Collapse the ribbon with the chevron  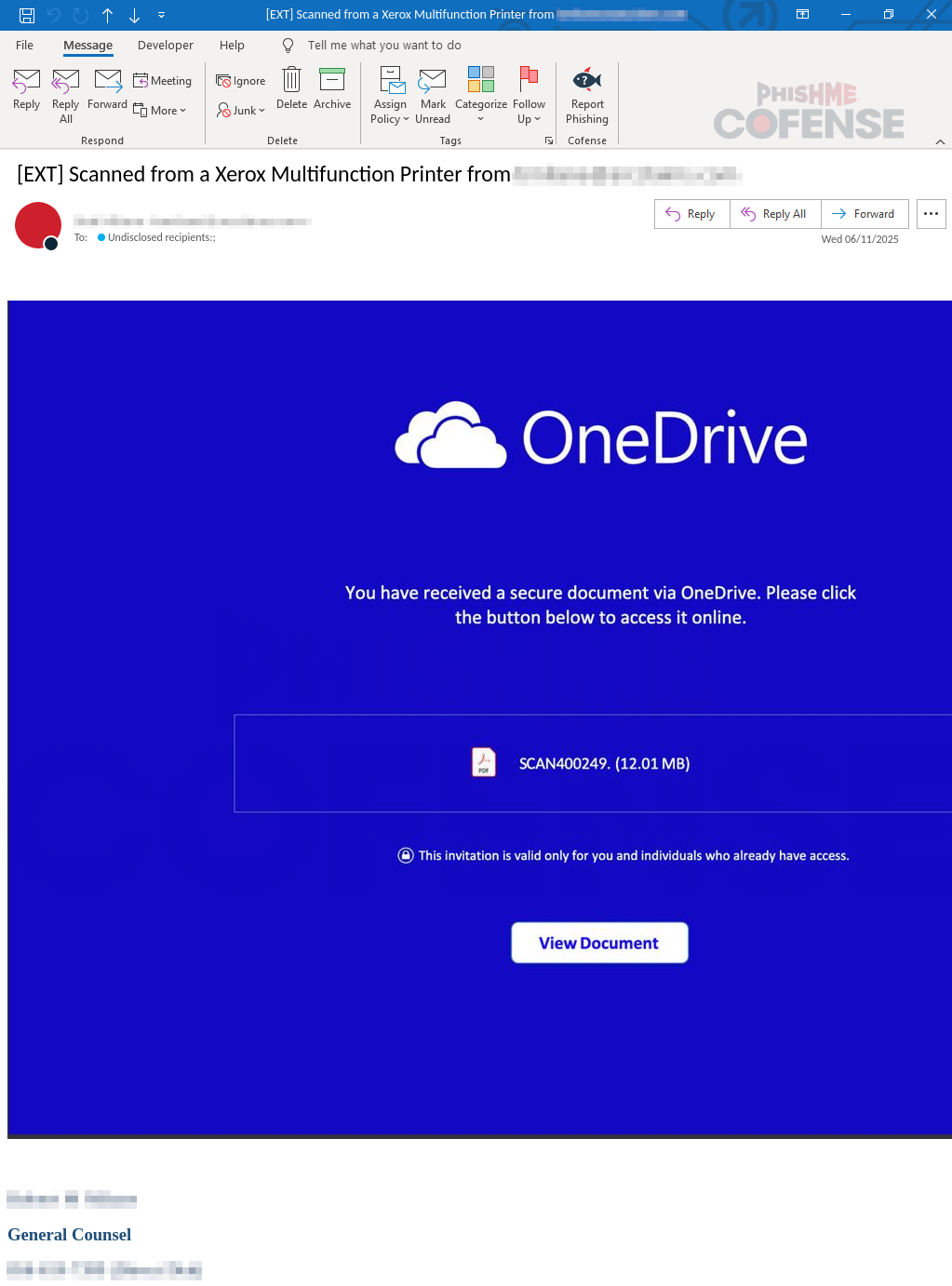click(x=940, y=141)
